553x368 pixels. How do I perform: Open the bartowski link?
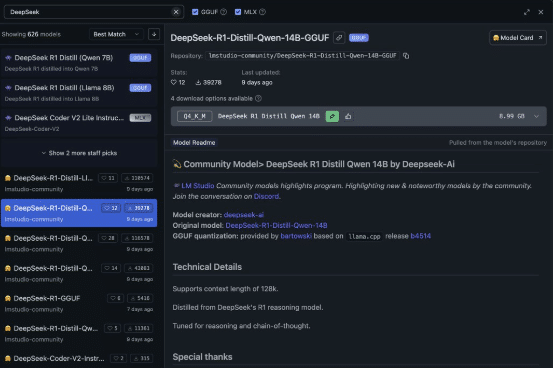pyautogui.click(x=296, y=236)
